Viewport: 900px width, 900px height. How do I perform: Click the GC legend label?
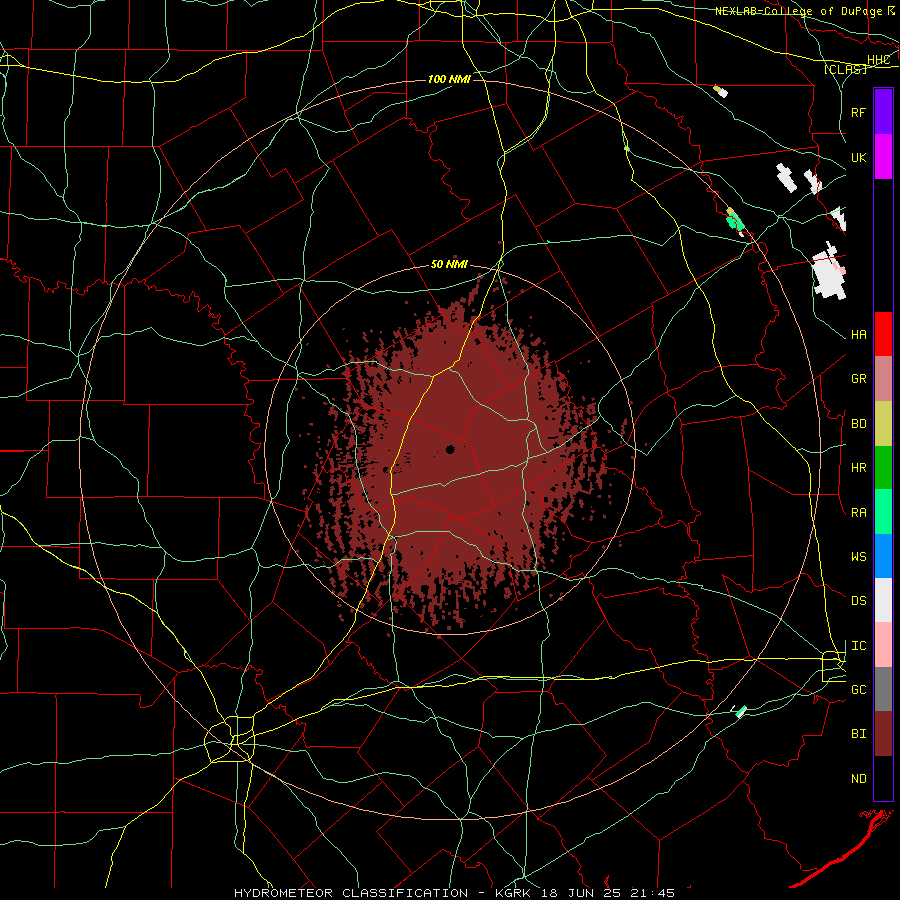coord(858,690)
